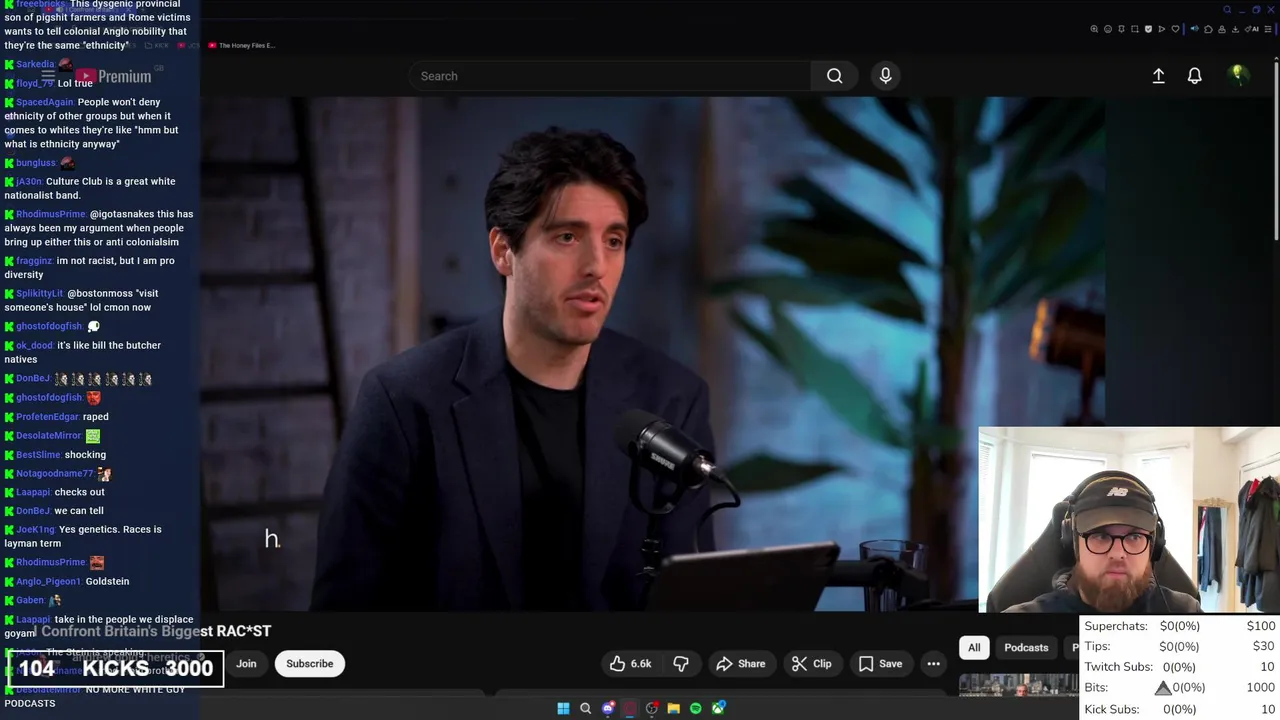Subscribe to the channel
This screenshot has width=1280, height=720.
tap(310, 664)
